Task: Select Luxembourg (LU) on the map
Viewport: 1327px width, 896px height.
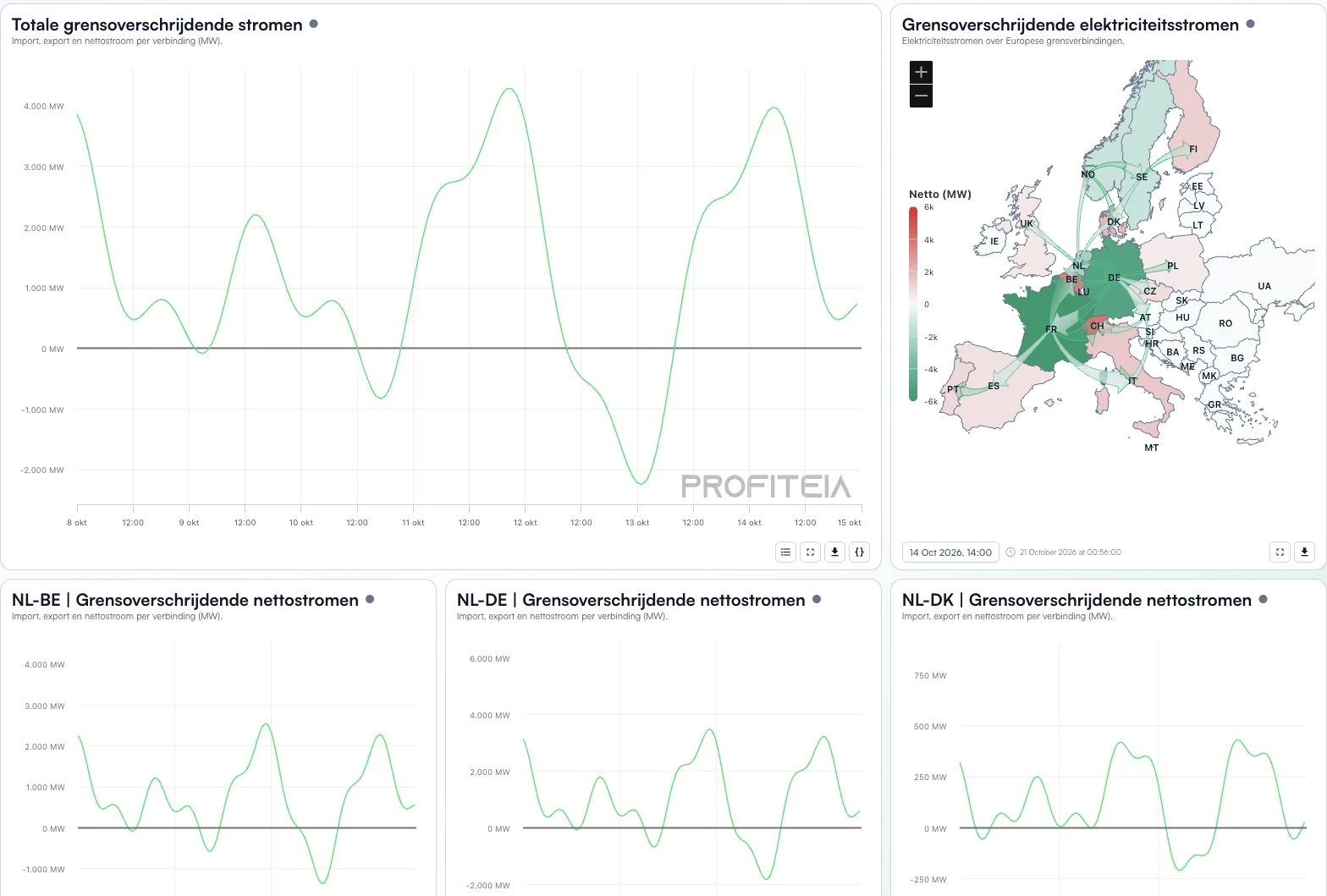Action: click(x=1083, y=292)
